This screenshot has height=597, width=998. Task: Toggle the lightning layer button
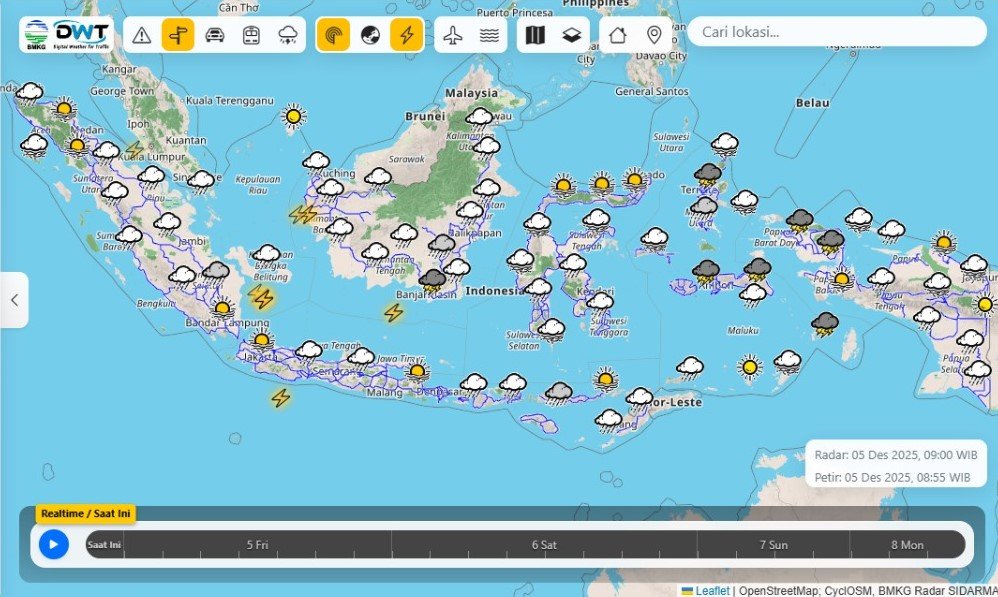[x=406, y=35]
